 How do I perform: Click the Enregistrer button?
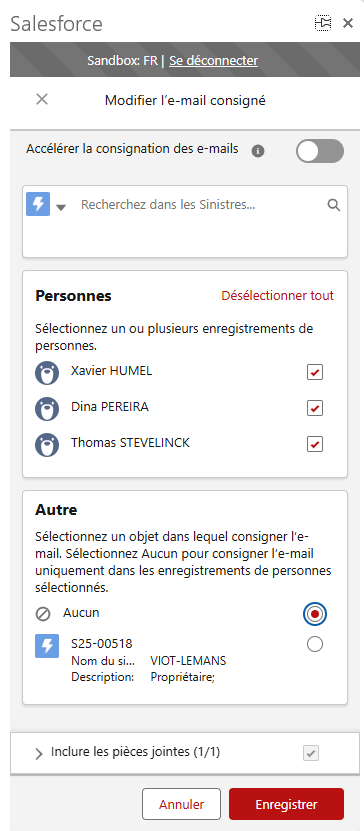point(286,804)
